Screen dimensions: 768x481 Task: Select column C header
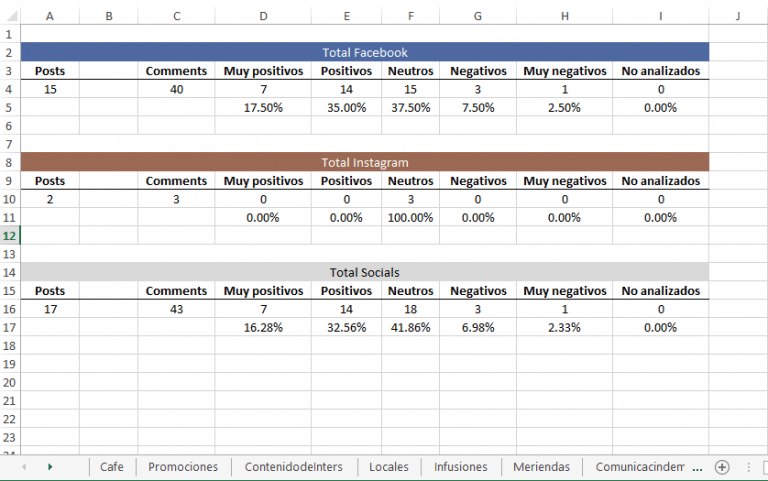tap(176, 16)
